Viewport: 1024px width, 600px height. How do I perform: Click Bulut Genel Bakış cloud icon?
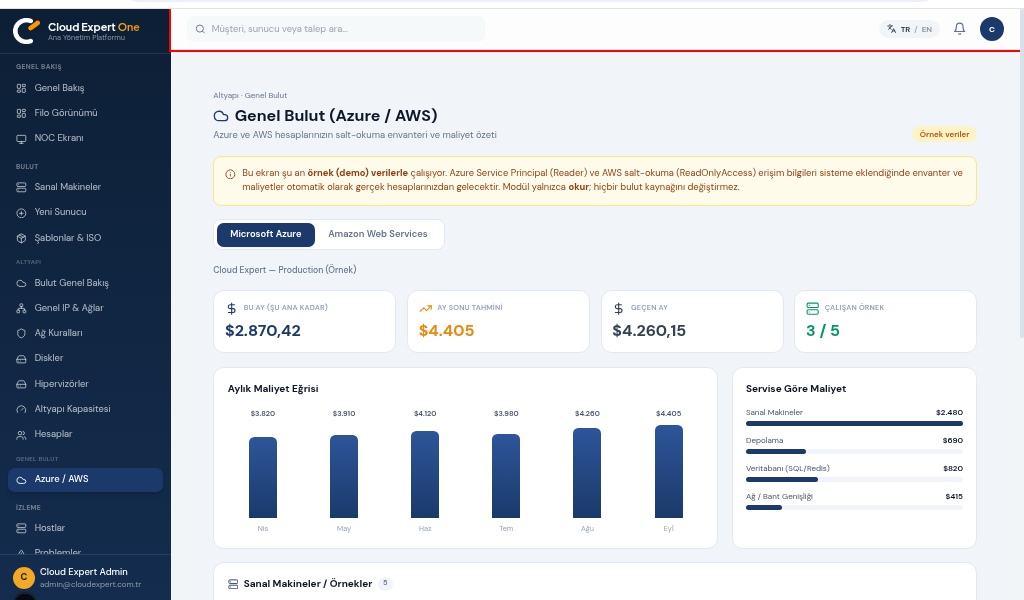point(22,283)
